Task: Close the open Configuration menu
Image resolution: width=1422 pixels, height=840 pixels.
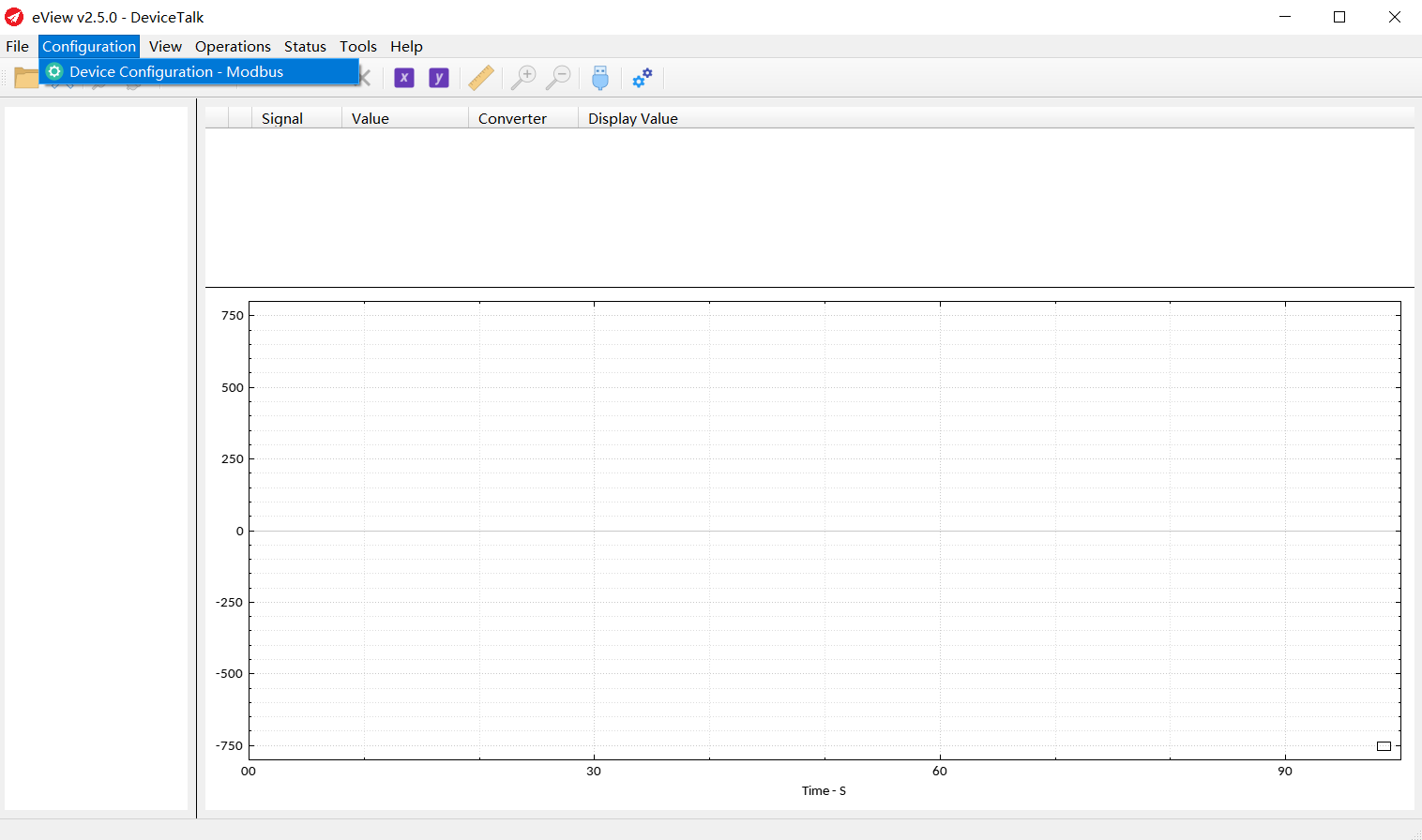Action: point(89,46)
